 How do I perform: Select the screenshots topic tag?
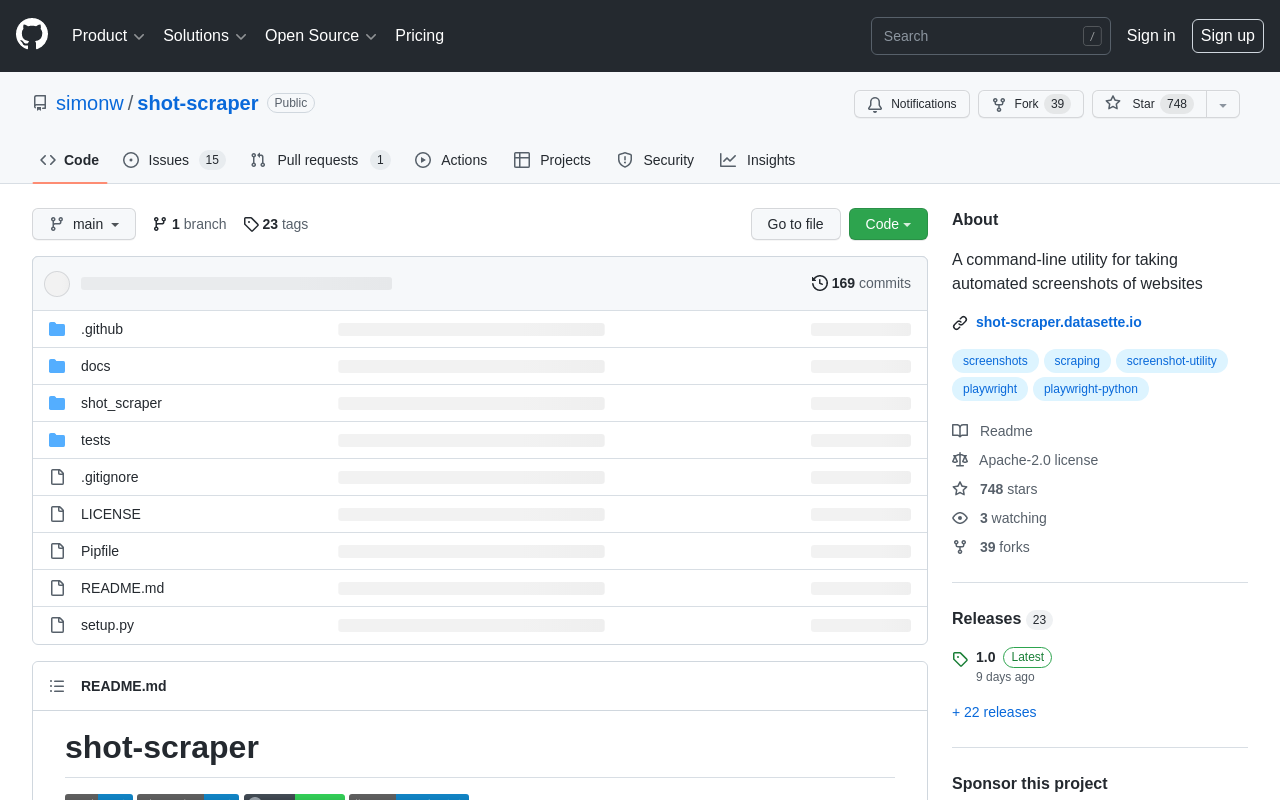pyautogui.click(x=995, y=361)
